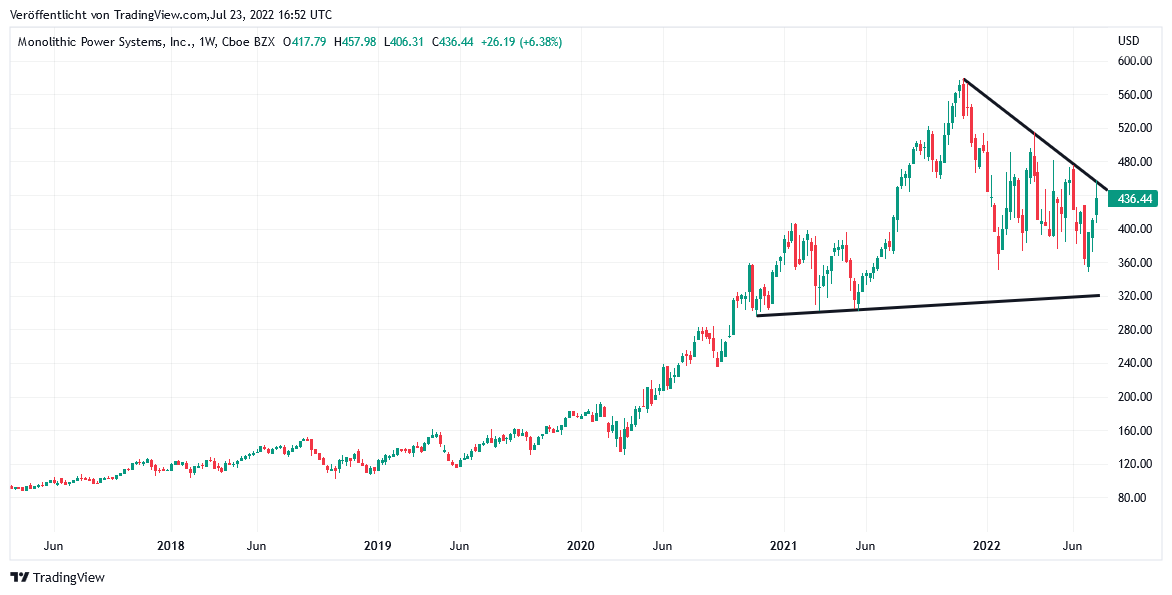Image resolution: width=1172 pixels, height=595 pixels.
Task: Click the Jun label before 2018
Action: (52, 546)
